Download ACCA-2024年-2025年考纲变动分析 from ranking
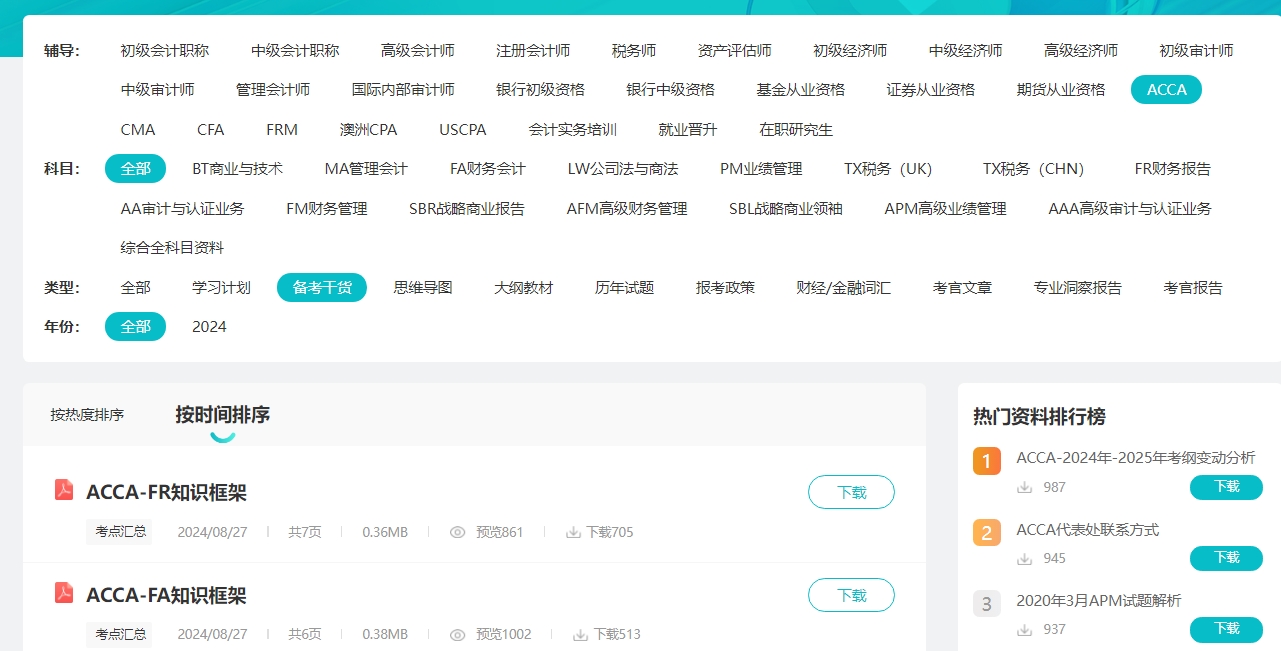Viewport: 1281px width, 651px height. (1226, 487)
